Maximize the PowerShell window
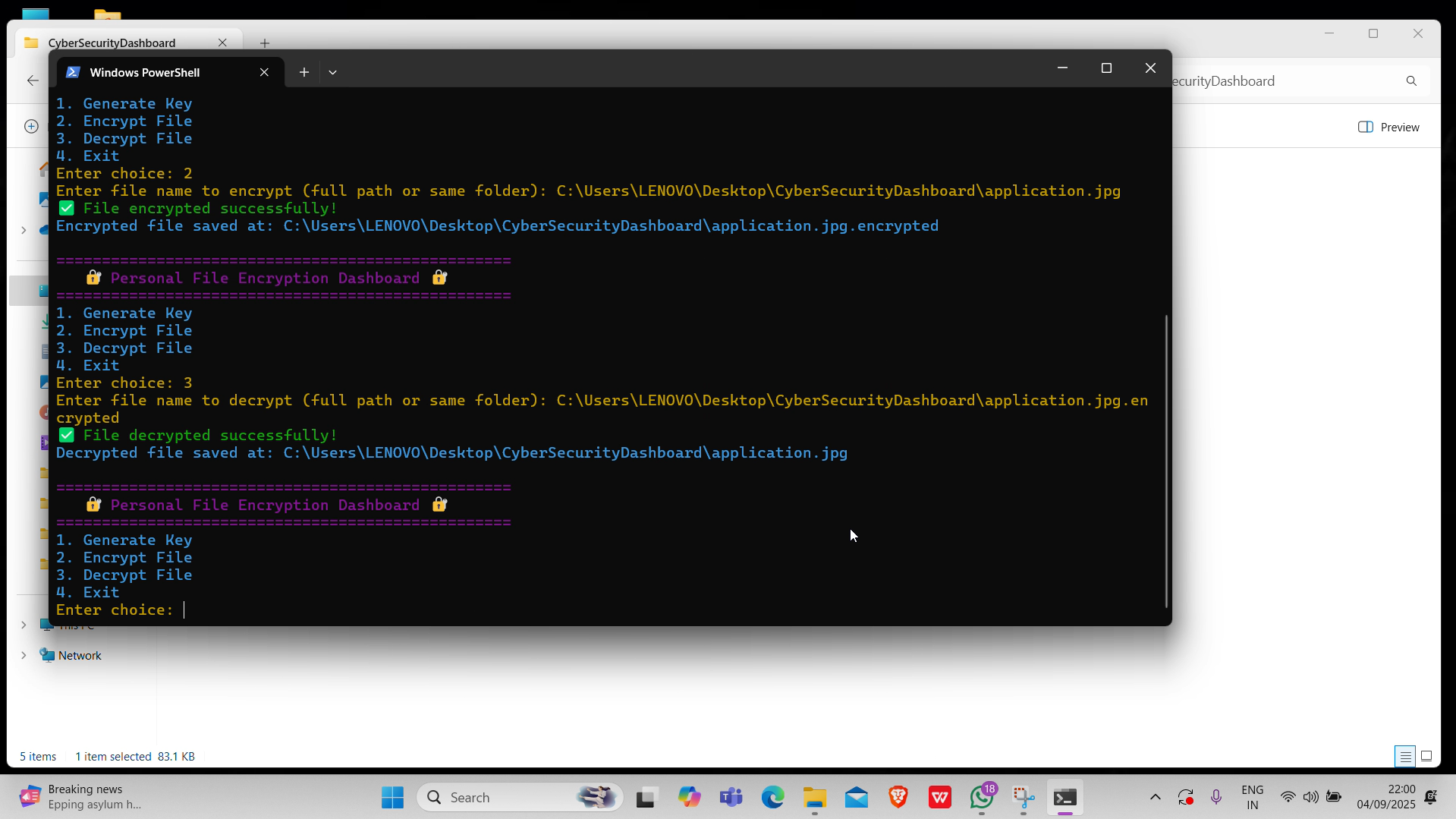 (x=1106, y=68)
